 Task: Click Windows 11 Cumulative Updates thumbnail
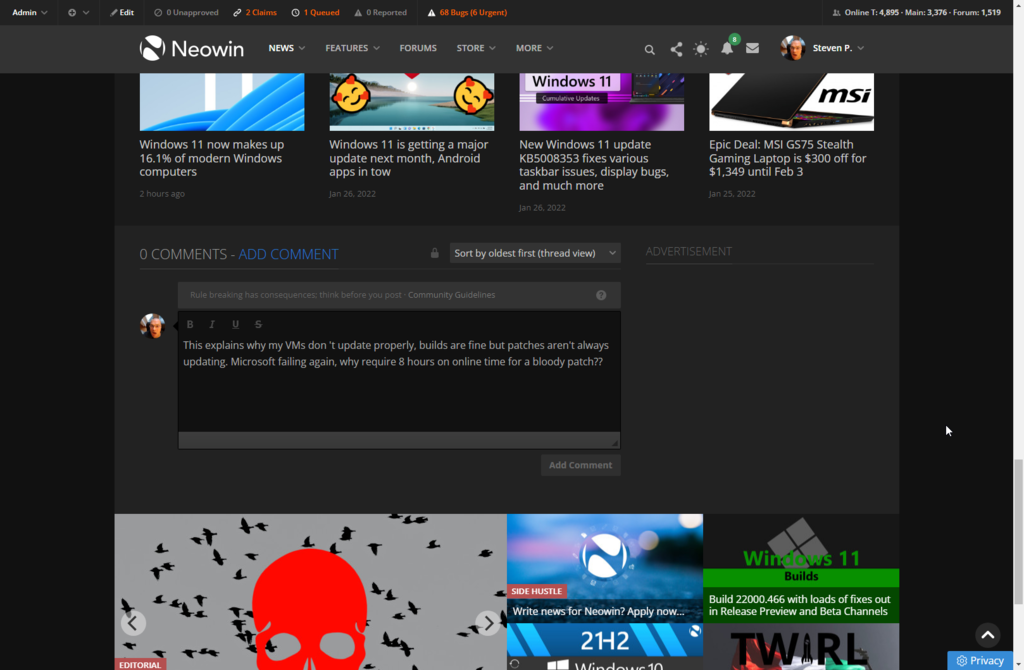(x=601, y=102)
